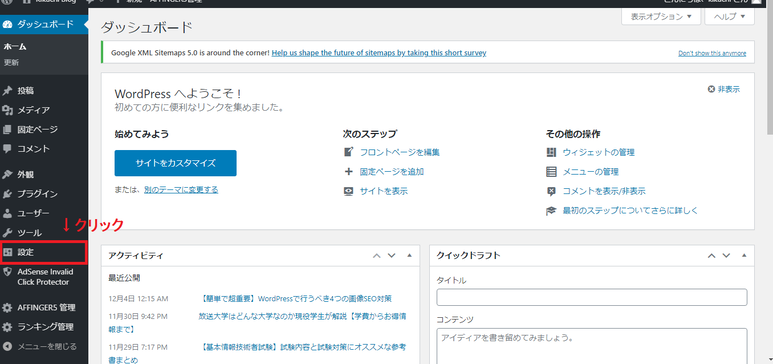Select the ツール wrench icon
This screenshot has height=364, width=773.
click(x=7, y=233)
